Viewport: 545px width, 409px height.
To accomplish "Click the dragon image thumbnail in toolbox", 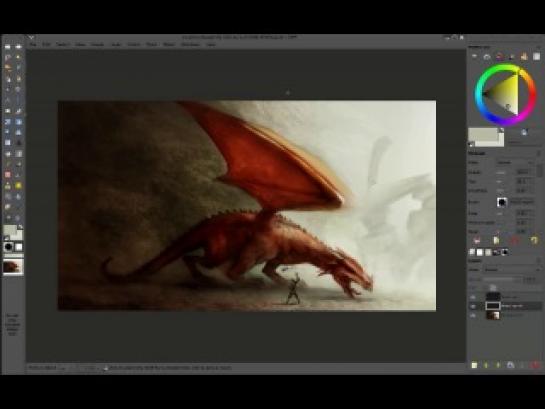I will pyautogui.click(x=13, y=267).
